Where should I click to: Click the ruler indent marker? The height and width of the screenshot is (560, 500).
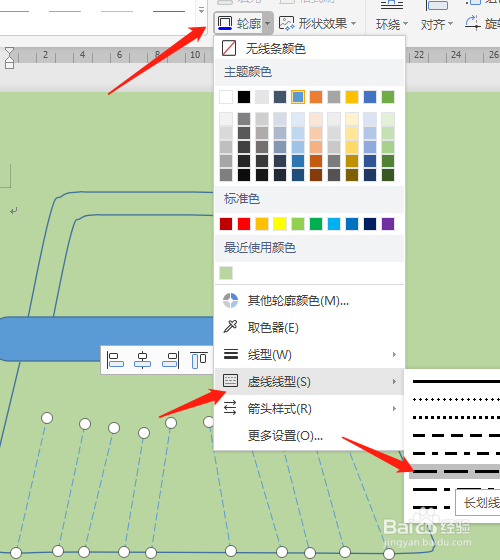(10, 58)
